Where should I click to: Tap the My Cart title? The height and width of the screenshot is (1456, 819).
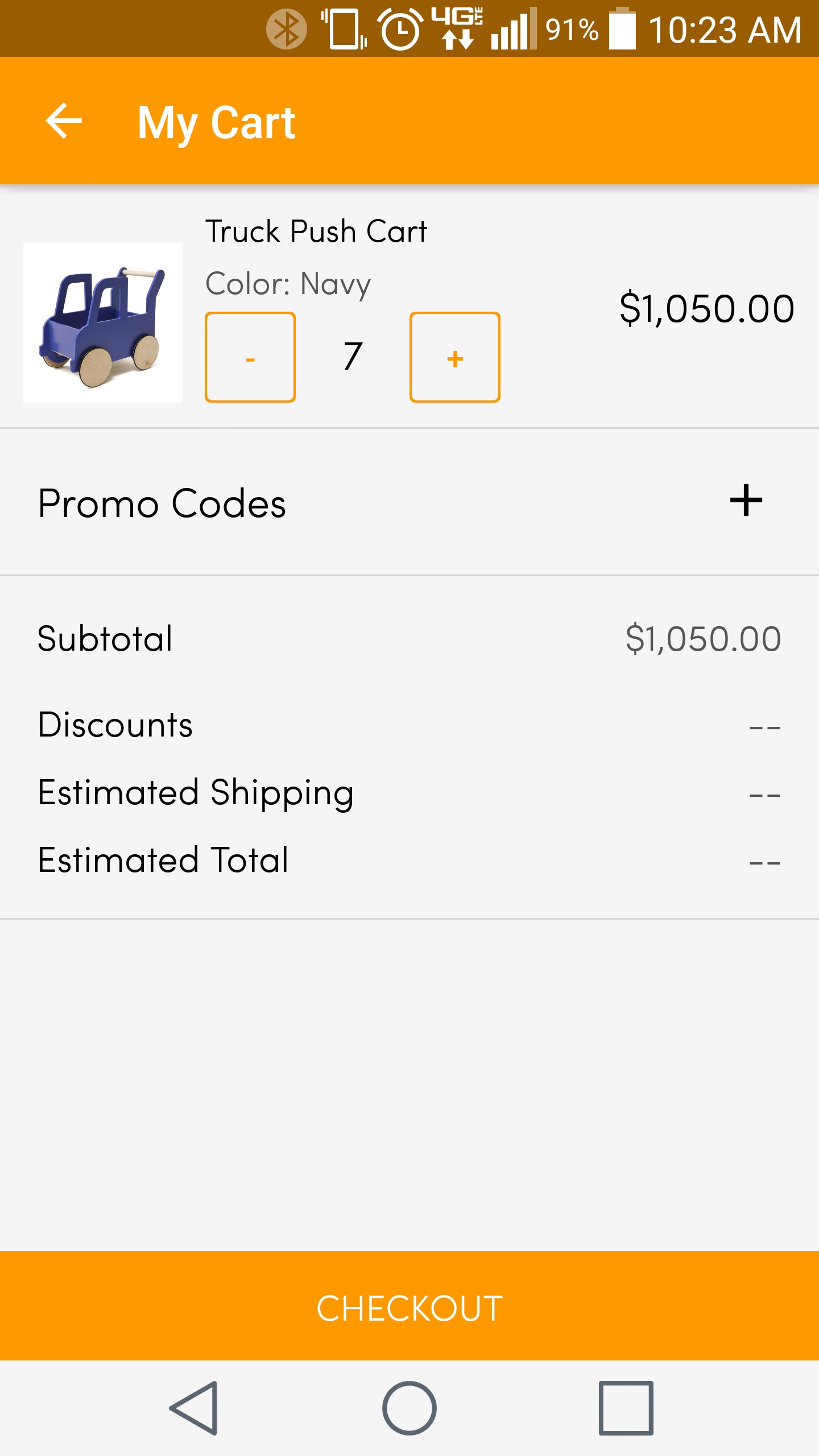(216, 122)
